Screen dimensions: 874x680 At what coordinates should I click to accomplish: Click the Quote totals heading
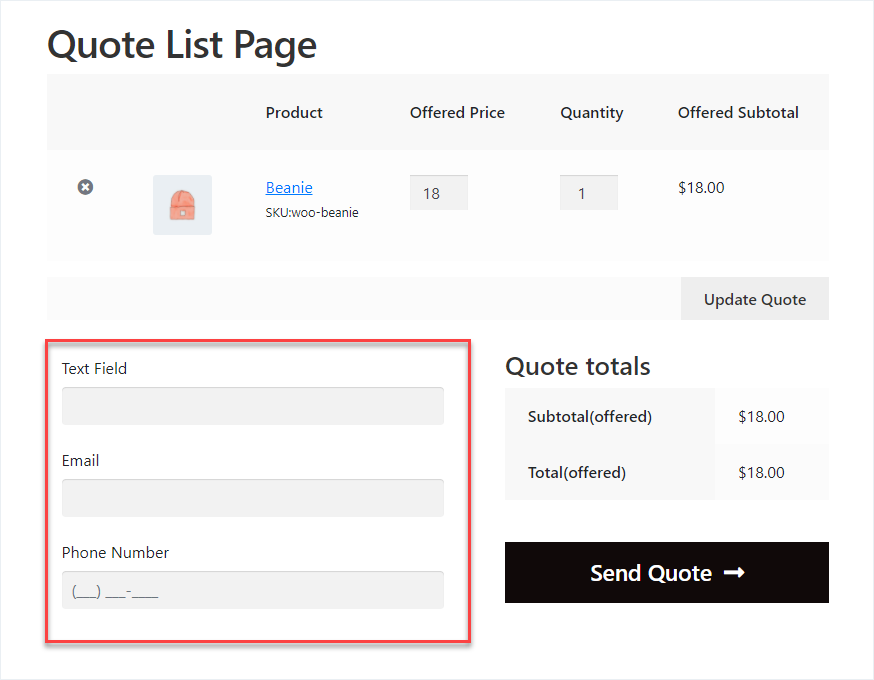pos(577,366)
